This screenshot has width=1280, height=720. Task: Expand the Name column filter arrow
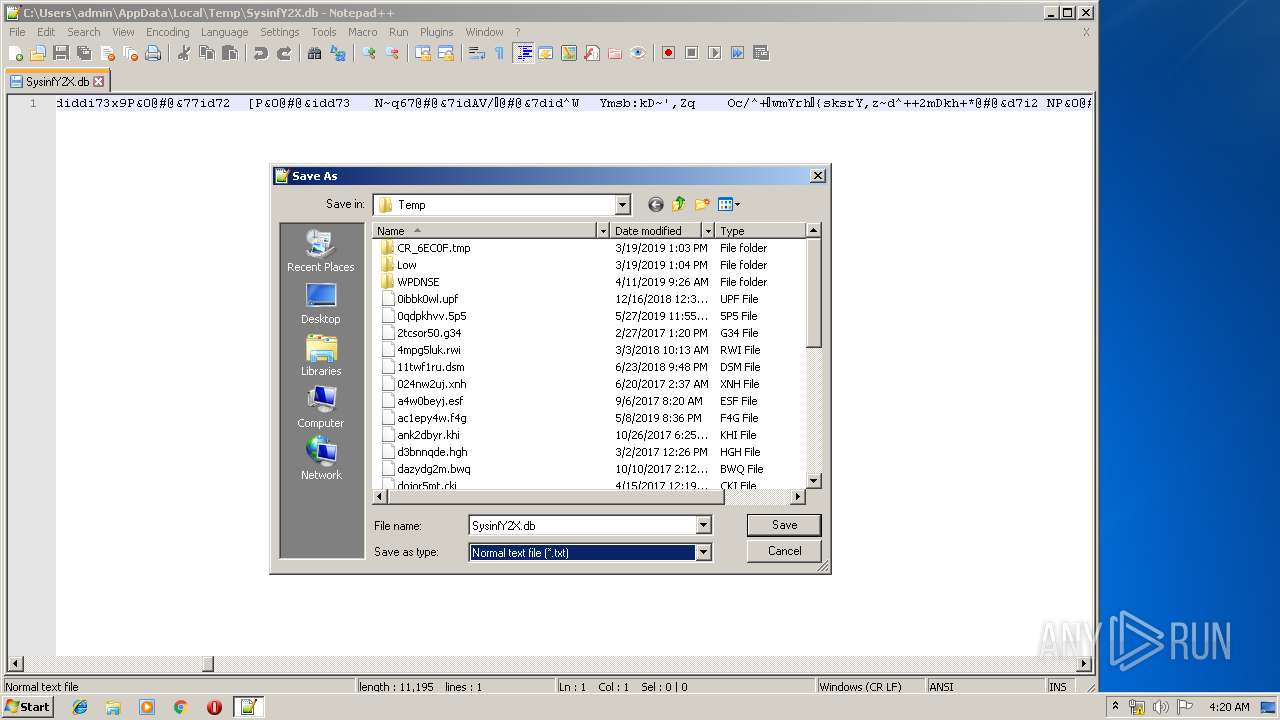pyautogui.click(x=603, y=231)
